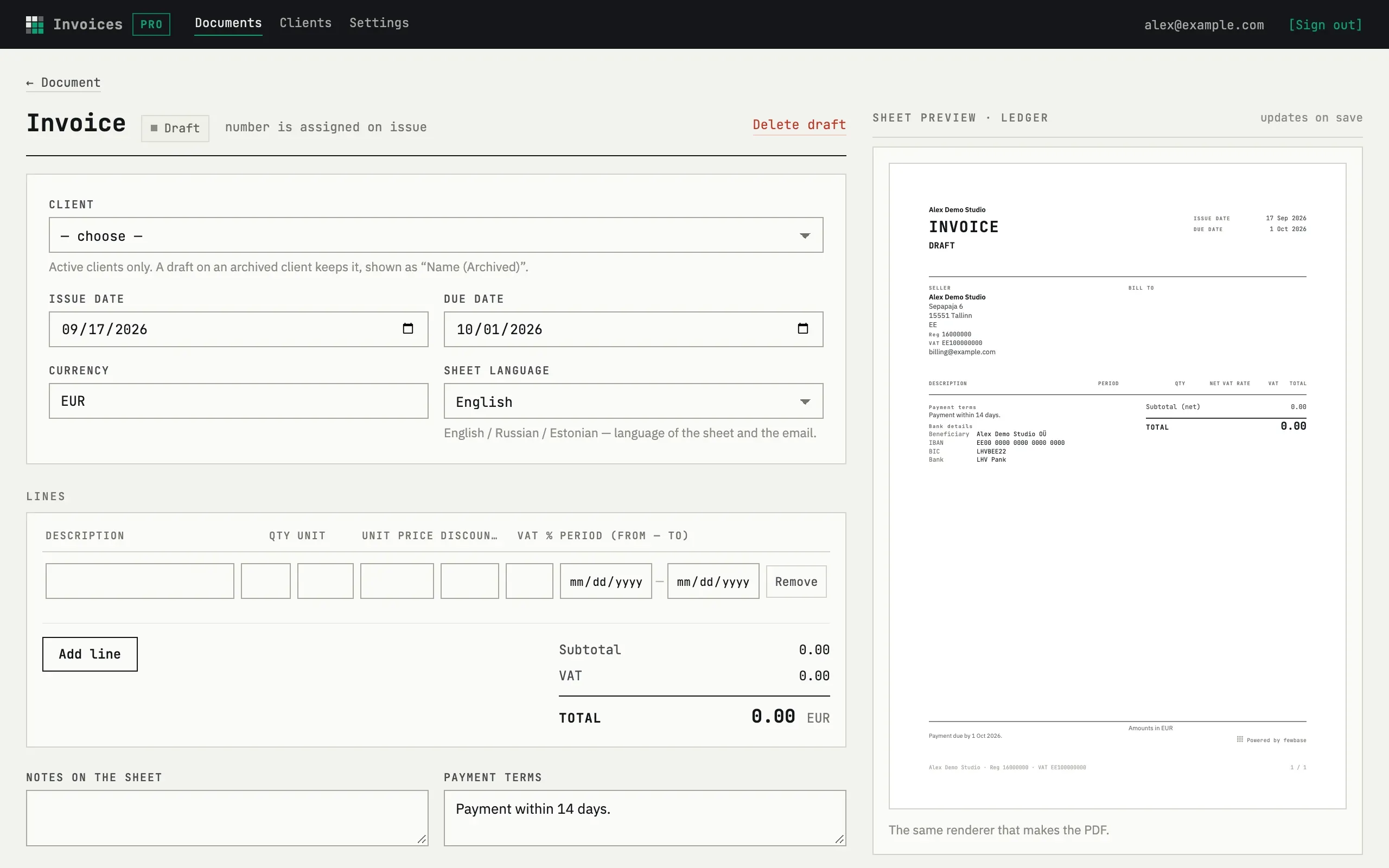Image resolution: width=1389 pixels, height=868 pixels.
Task: Click the Add line button
Action: (x=90, y=654)
